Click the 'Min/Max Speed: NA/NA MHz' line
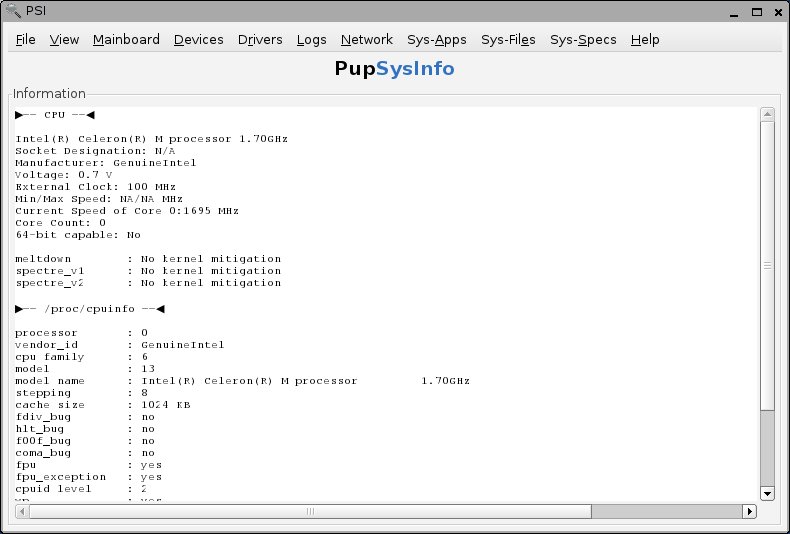This screenshot has height=534, width=790. (99, 199)
